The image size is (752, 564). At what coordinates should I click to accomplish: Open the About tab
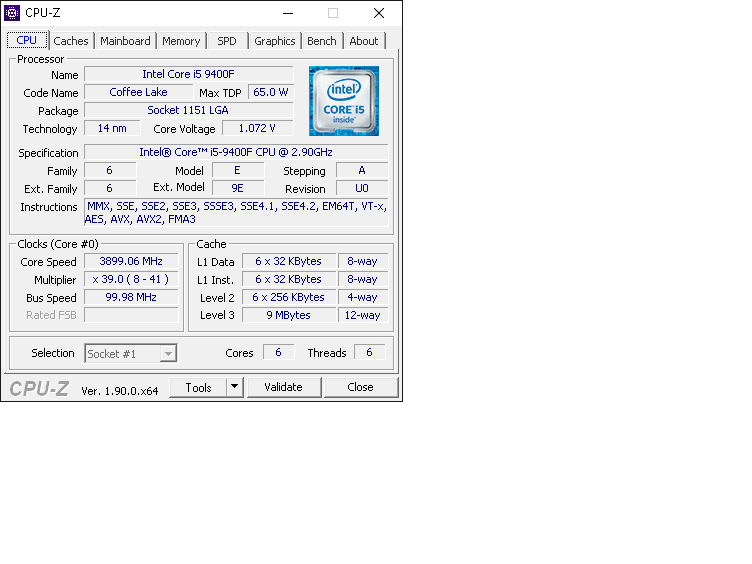(364, 41)
